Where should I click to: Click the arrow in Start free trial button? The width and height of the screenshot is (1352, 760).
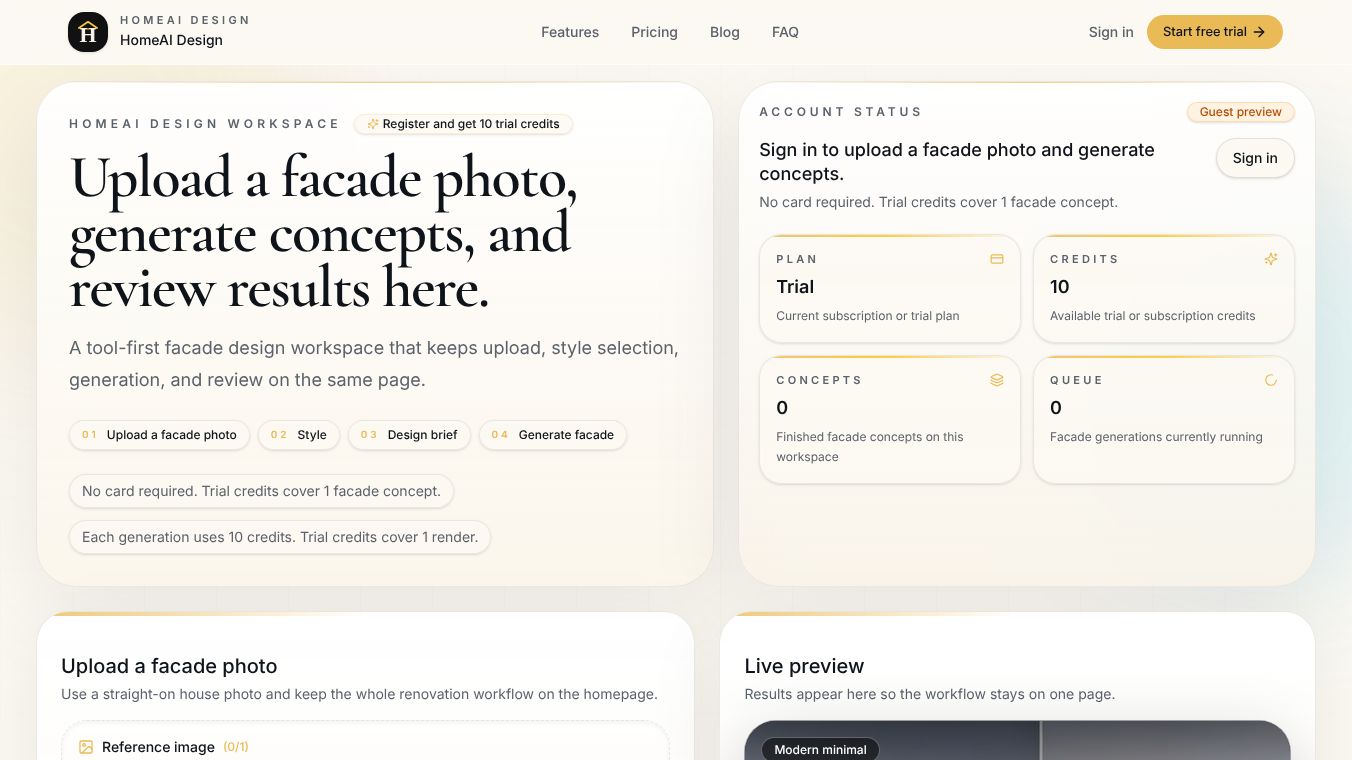1259,32
